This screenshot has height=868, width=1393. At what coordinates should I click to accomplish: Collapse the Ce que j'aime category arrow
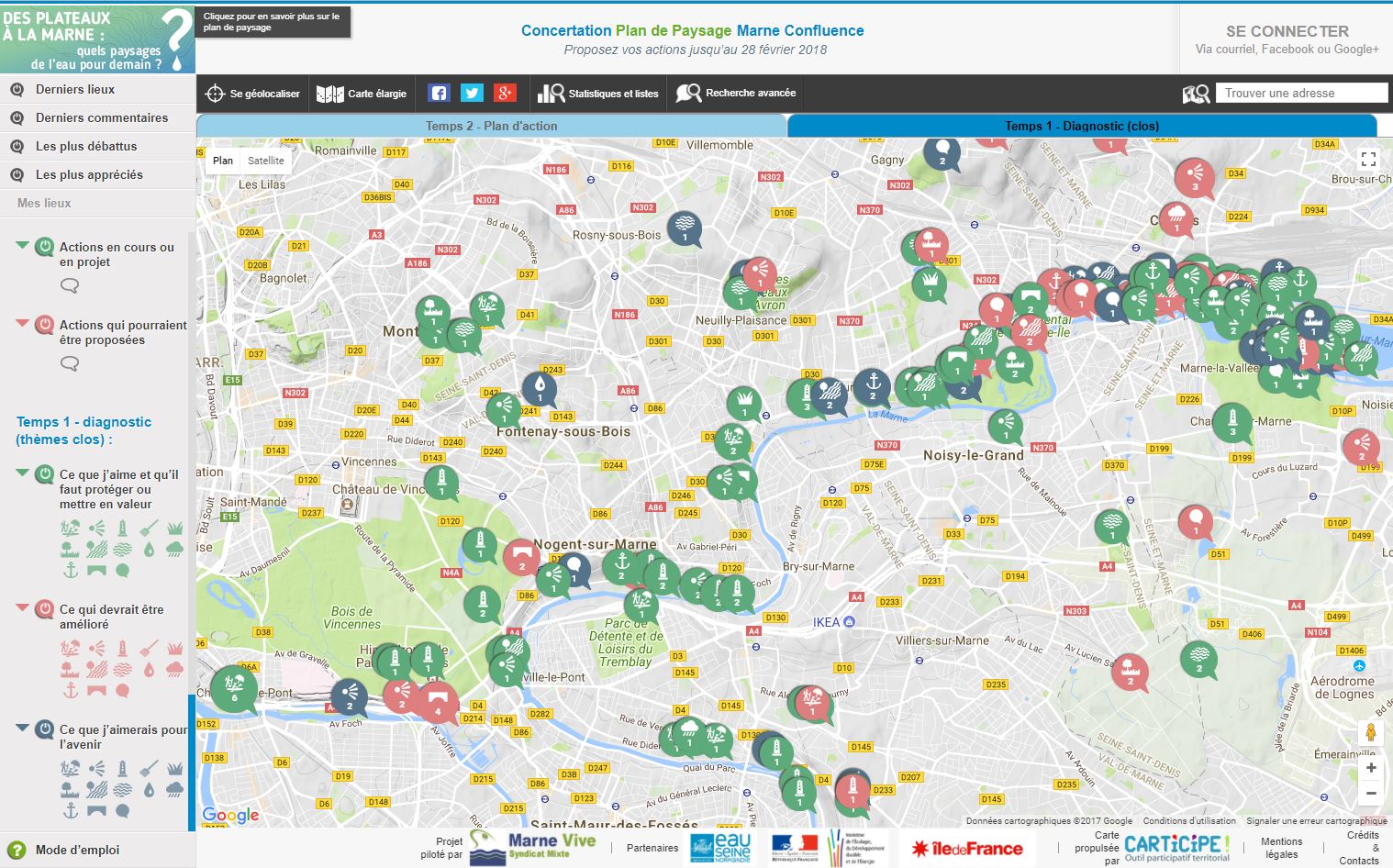23,473
